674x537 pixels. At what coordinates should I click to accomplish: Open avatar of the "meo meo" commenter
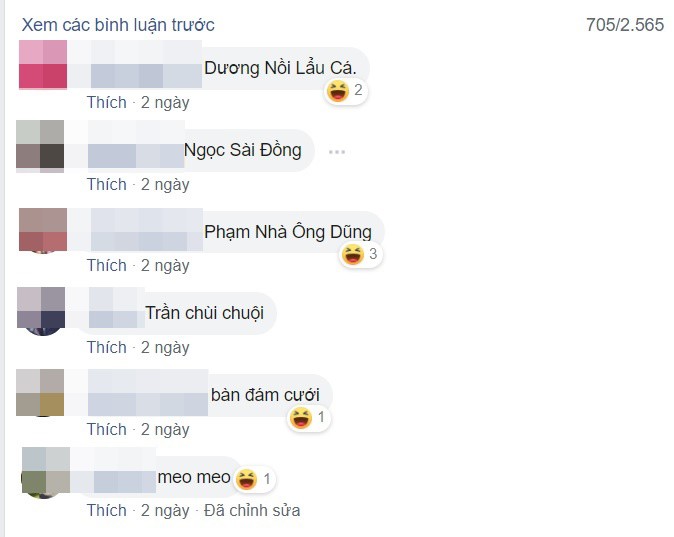click(x=46, y=471)
